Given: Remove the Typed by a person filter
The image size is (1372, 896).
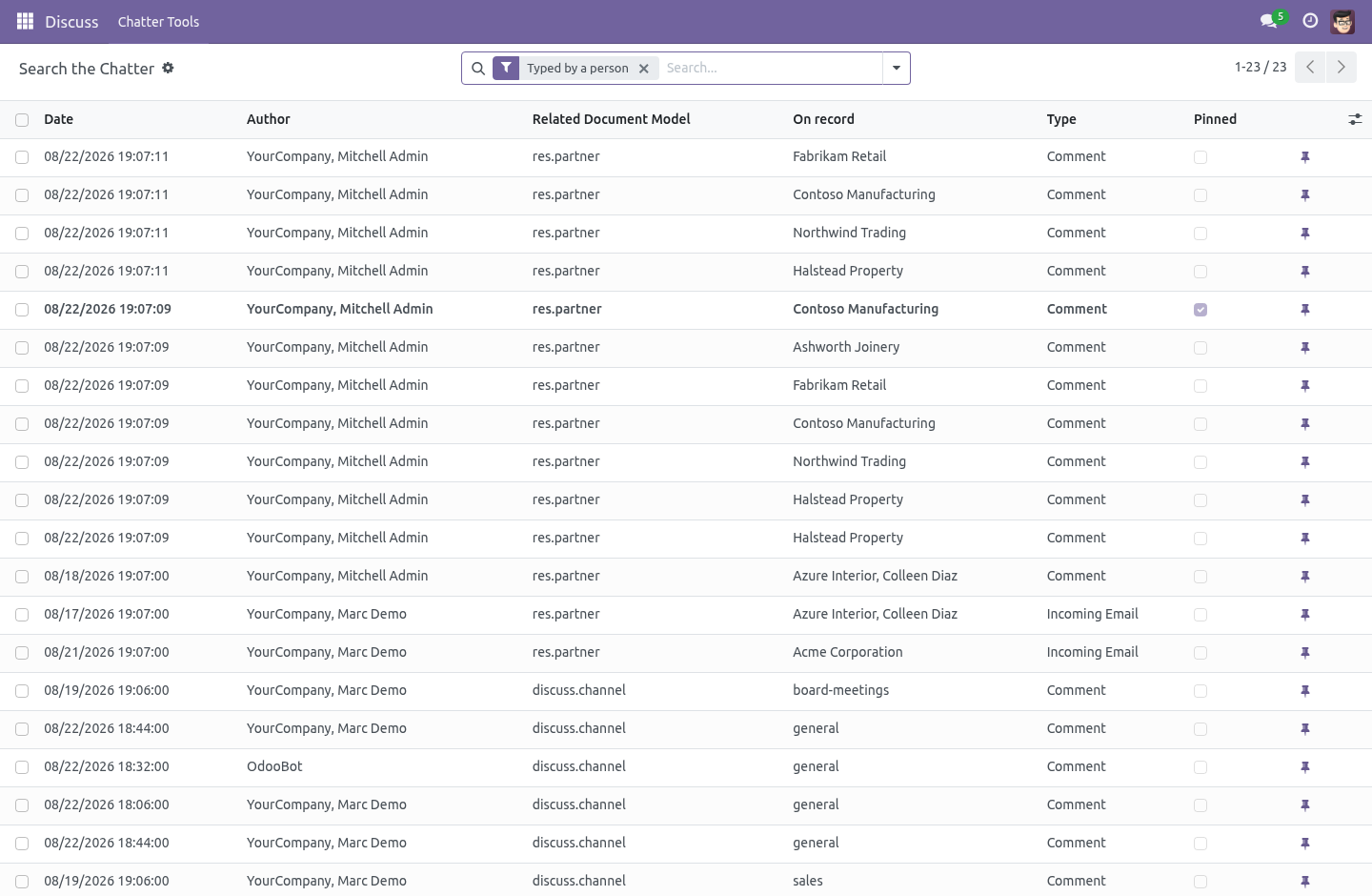Looking at the screenshot, I should click(644, 69).
